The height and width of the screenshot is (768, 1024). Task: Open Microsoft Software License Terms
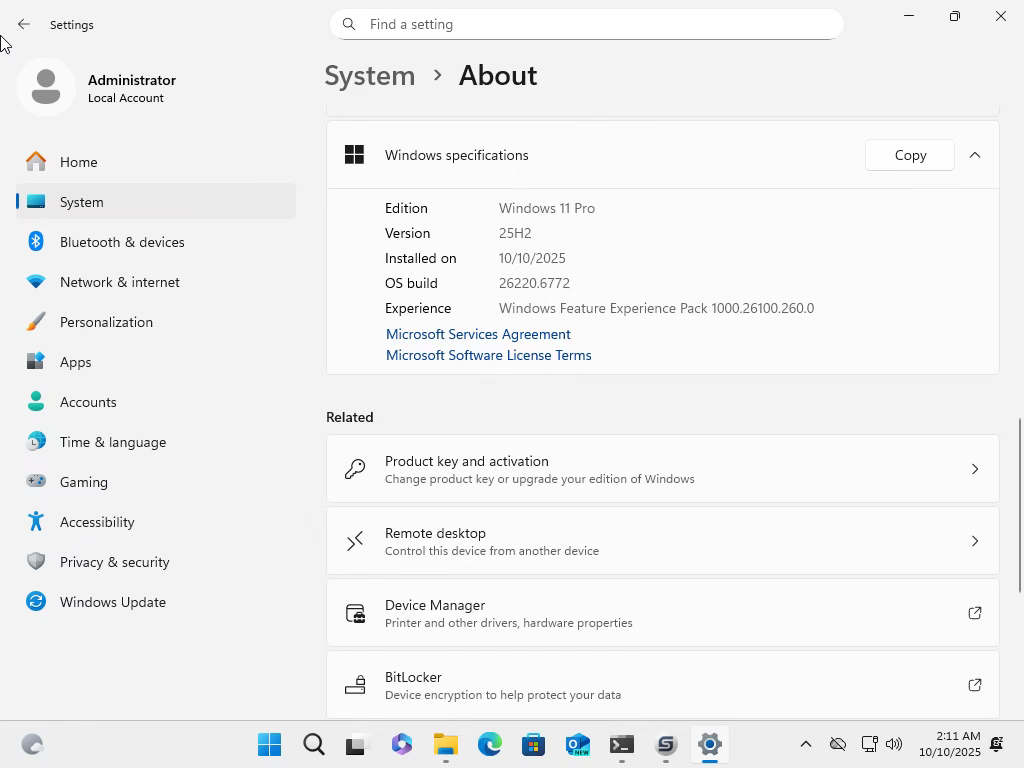[488, 355]
